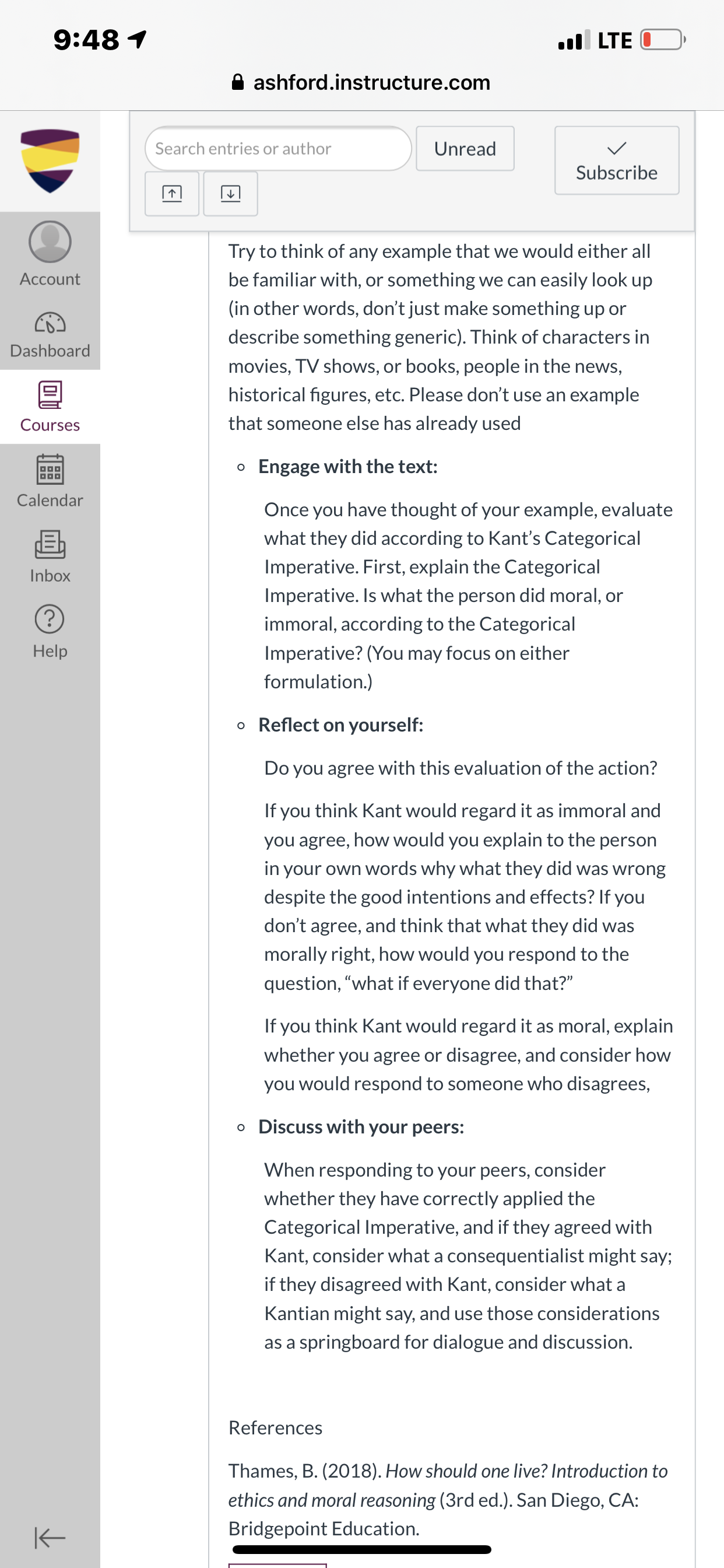The height and width of the screenshot is (1568, 724).
Task: Tap the 9:48 clock in the status bar
Action: (x=86, y=40)
